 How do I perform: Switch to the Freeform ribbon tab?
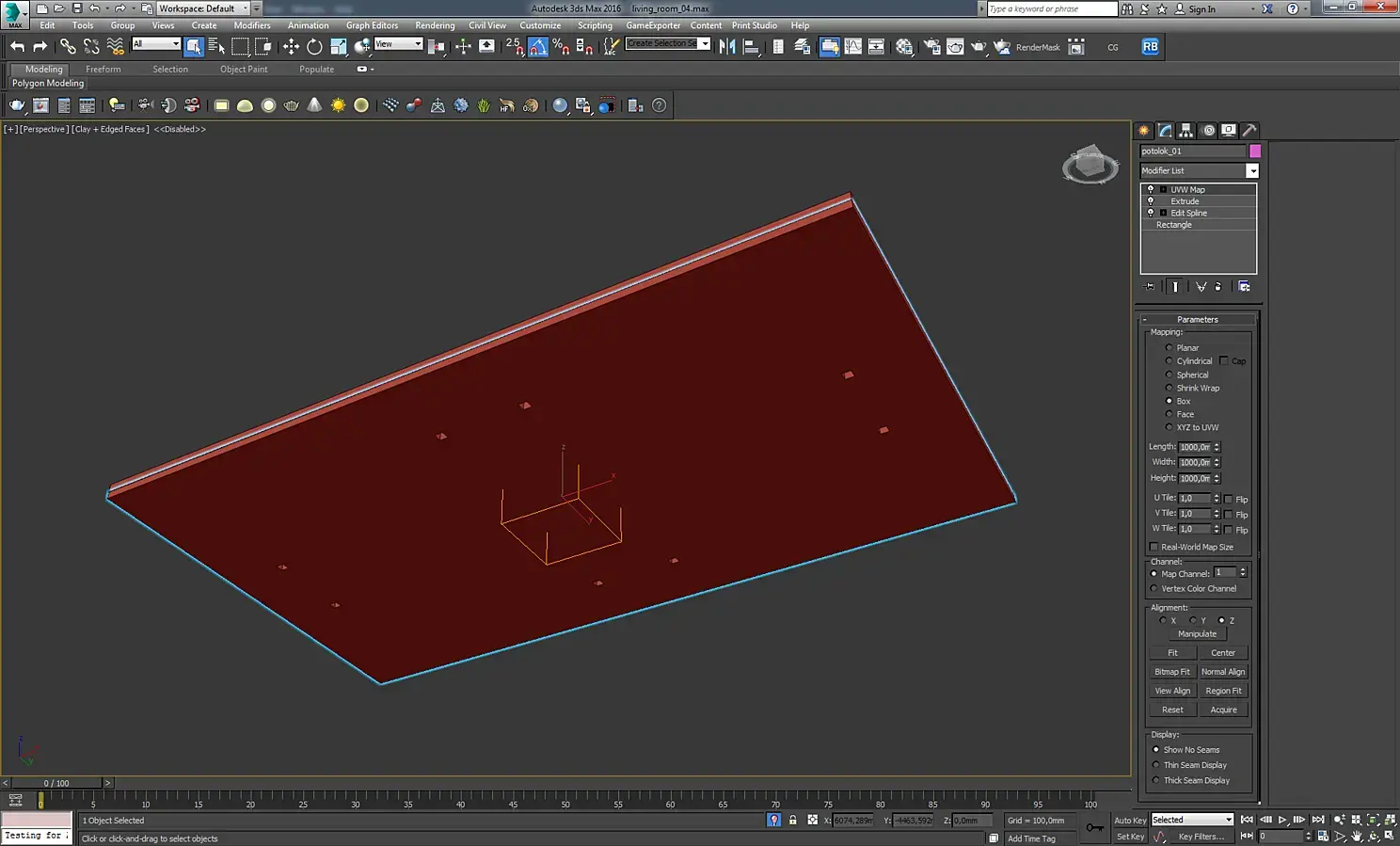coord(103,69)
